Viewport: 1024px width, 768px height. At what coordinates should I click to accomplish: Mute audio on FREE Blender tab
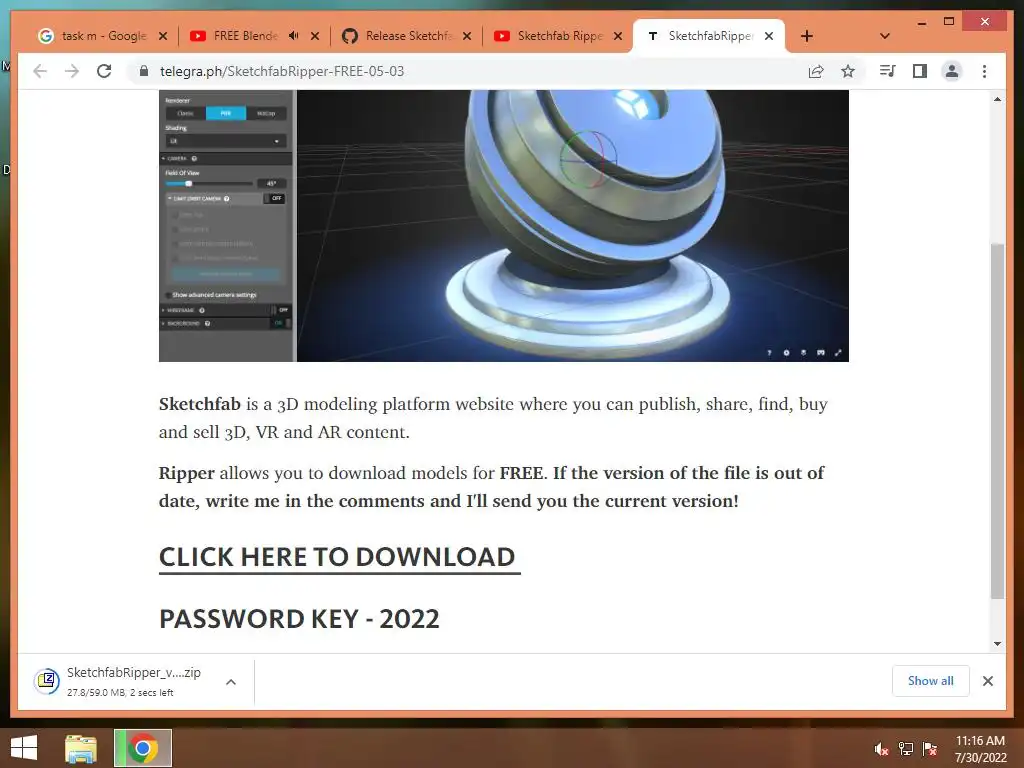294,36
